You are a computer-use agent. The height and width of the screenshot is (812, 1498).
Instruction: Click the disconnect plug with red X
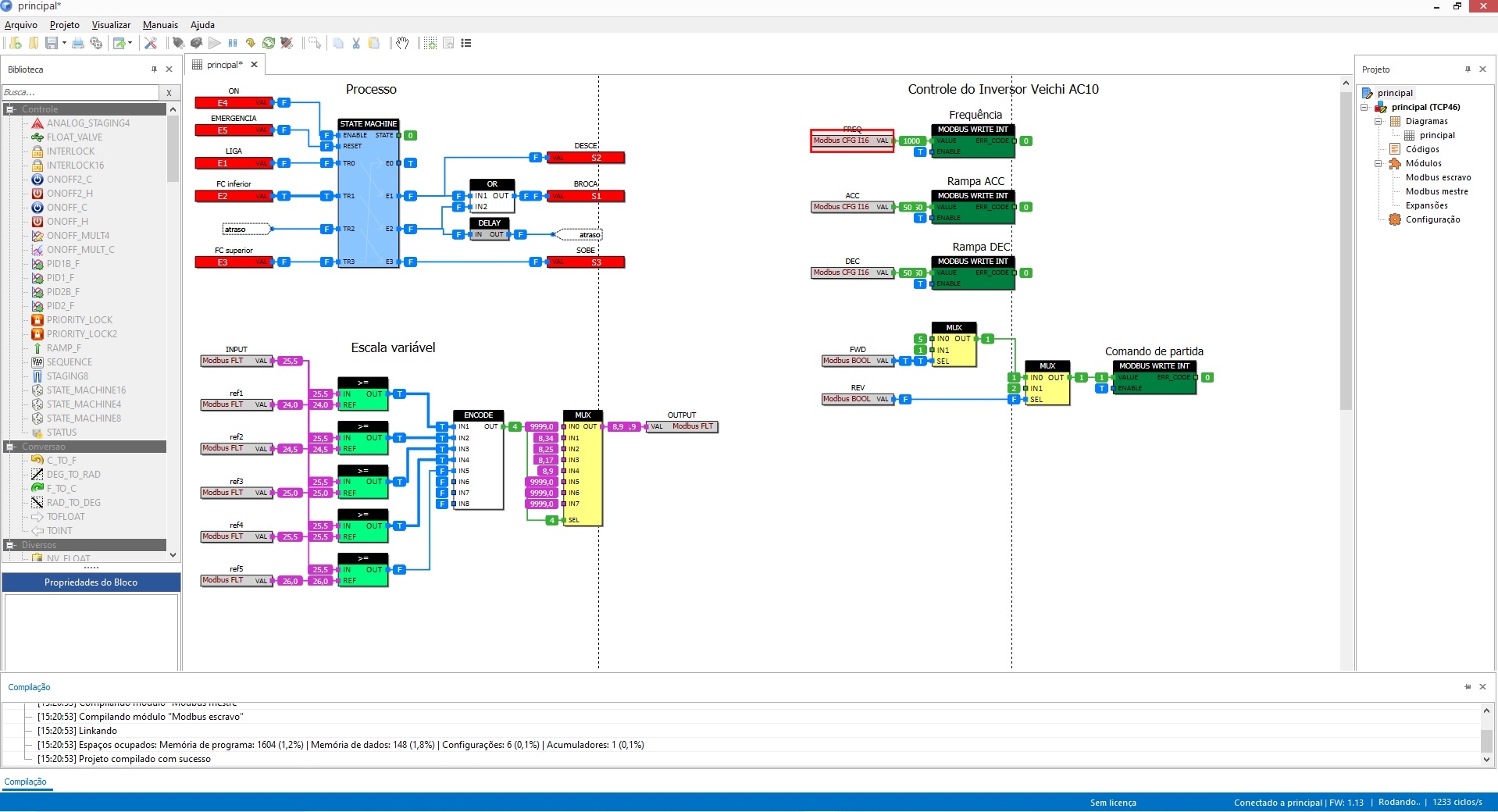tap(287, 43)
